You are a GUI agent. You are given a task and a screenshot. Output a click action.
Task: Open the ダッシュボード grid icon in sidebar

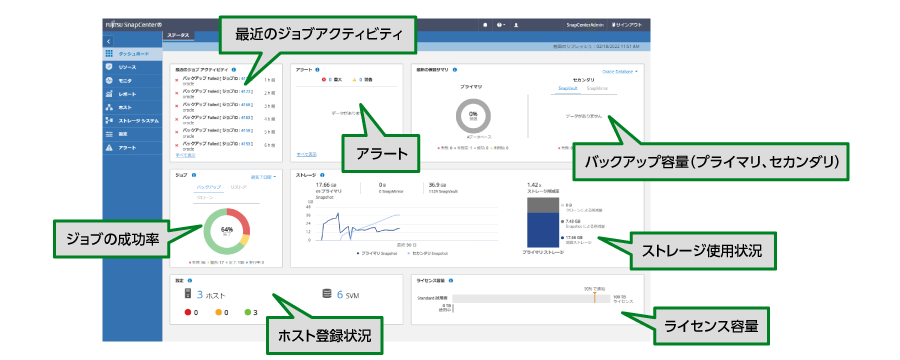[109, 53]
